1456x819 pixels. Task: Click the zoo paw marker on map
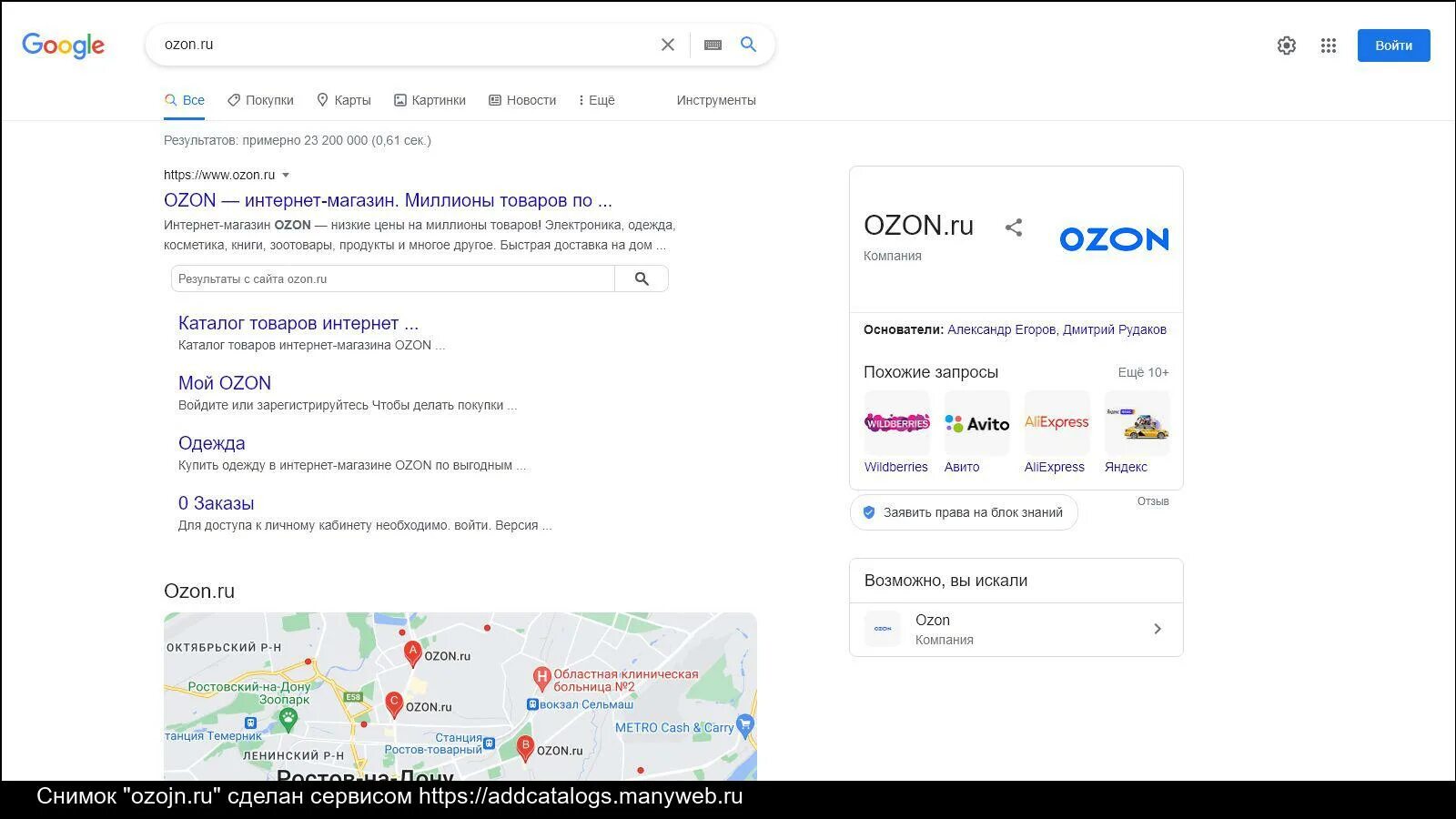pos(288,719)
